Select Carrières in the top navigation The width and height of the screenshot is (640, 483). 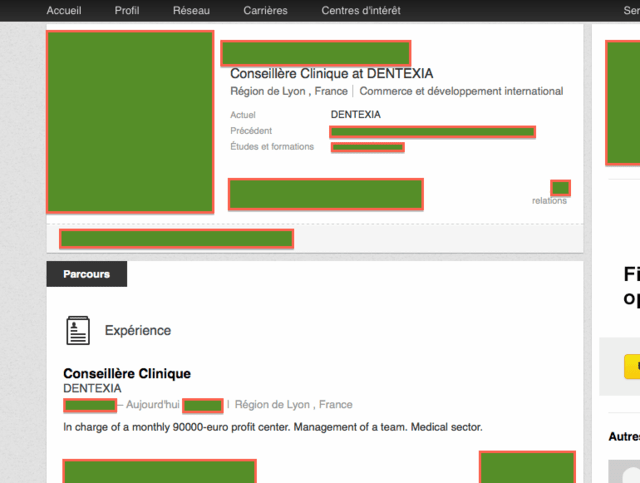[265, 10]
